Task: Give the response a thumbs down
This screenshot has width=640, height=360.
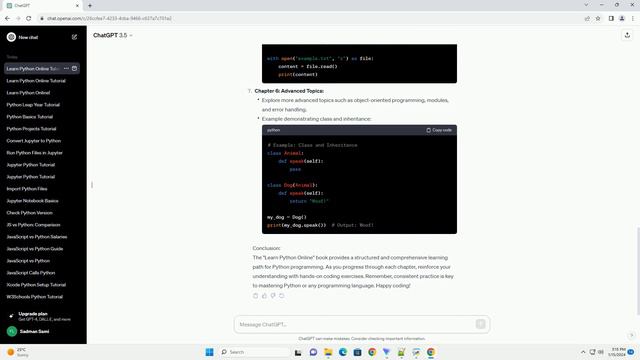Action: click(x=273, y=296)
